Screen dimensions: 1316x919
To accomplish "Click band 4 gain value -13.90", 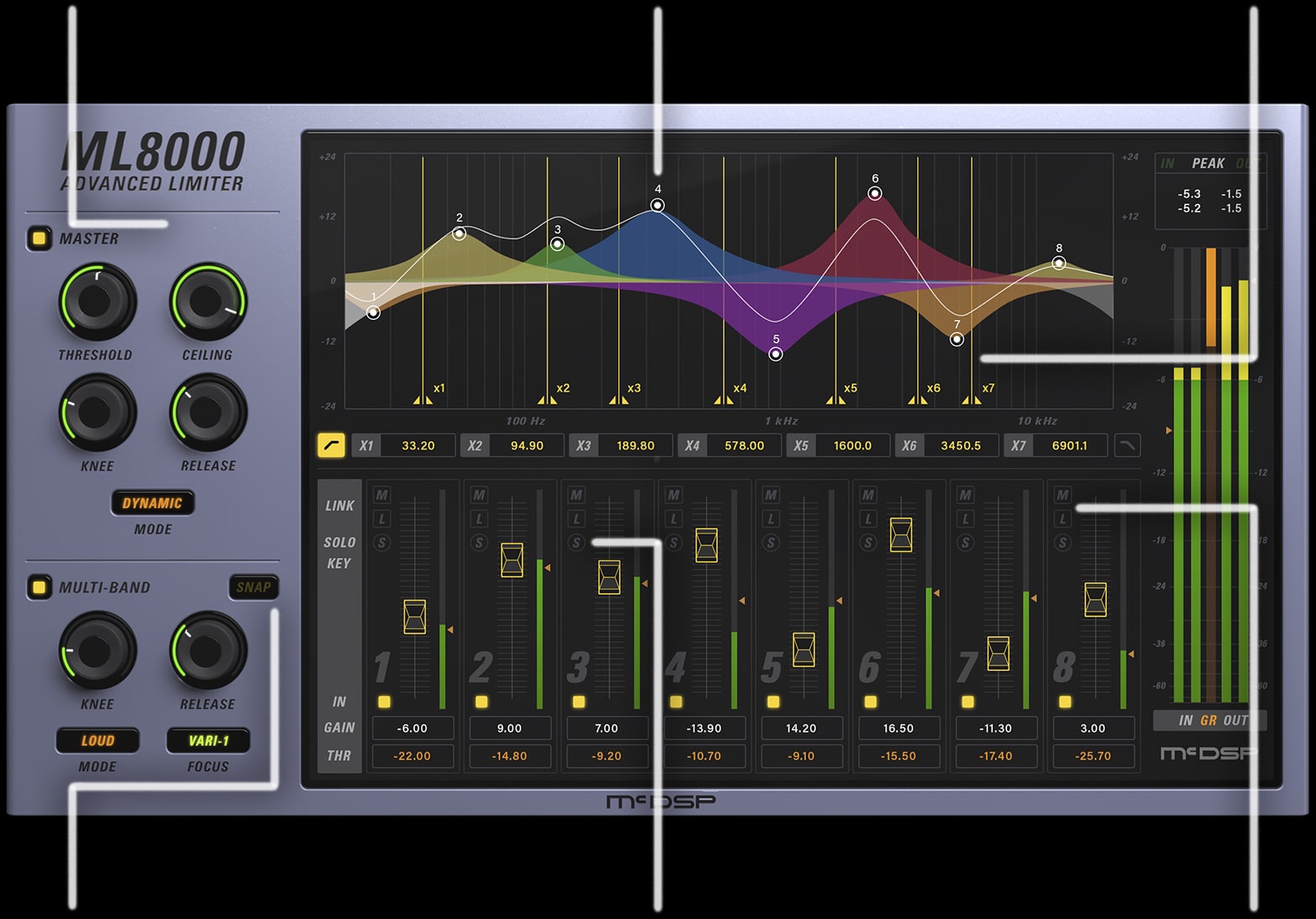I will click(704, 728).
